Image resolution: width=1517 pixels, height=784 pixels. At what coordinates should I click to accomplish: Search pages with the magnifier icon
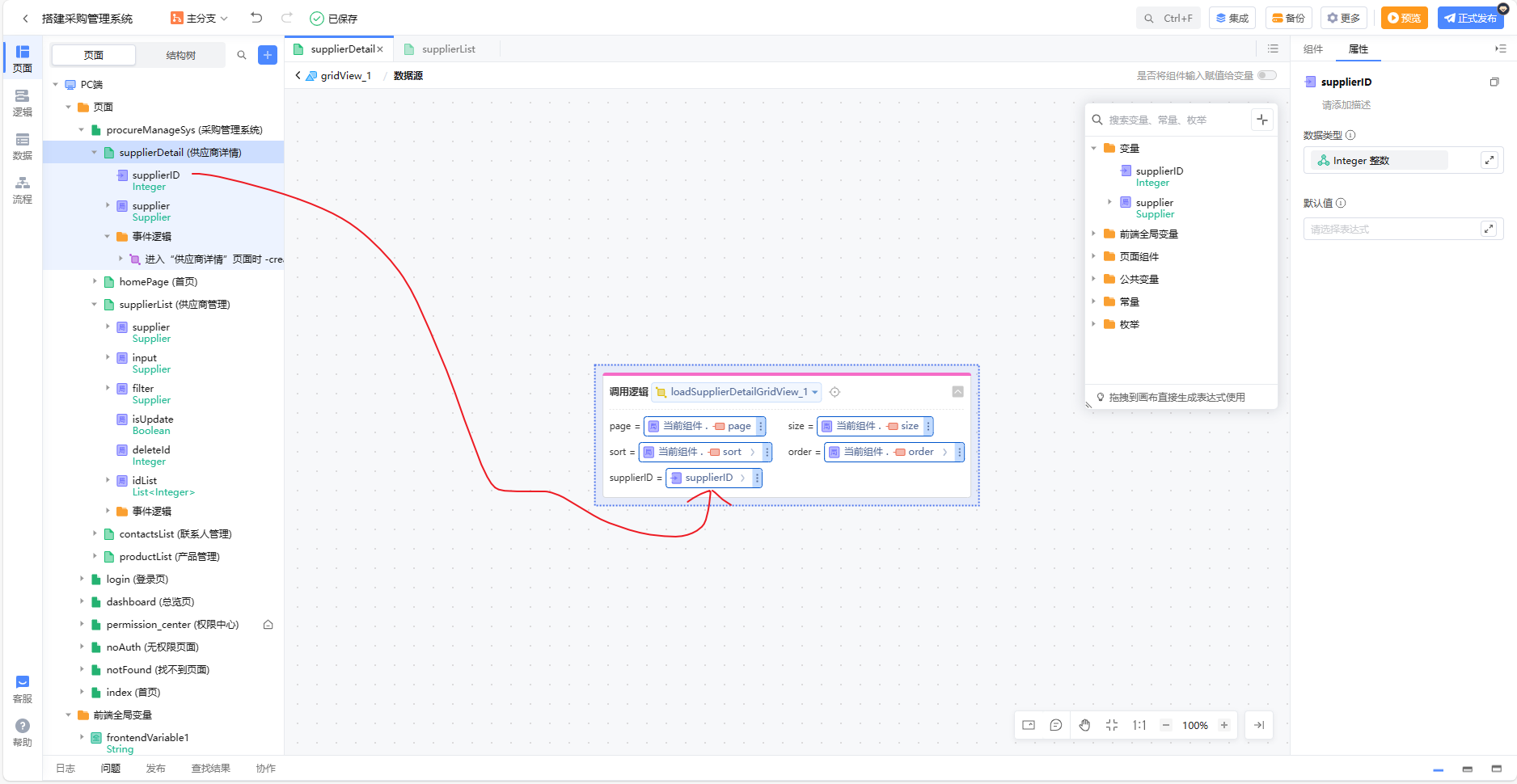241,55
